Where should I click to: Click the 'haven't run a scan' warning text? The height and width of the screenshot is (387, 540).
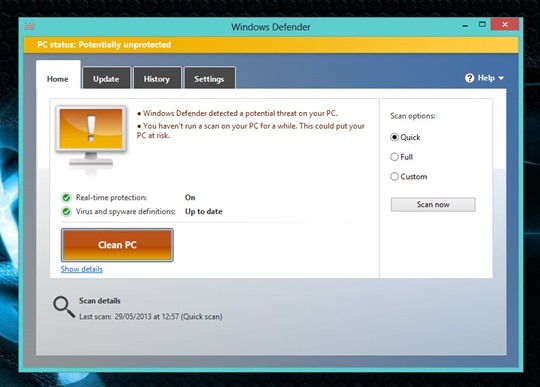[x=251, y=130]
